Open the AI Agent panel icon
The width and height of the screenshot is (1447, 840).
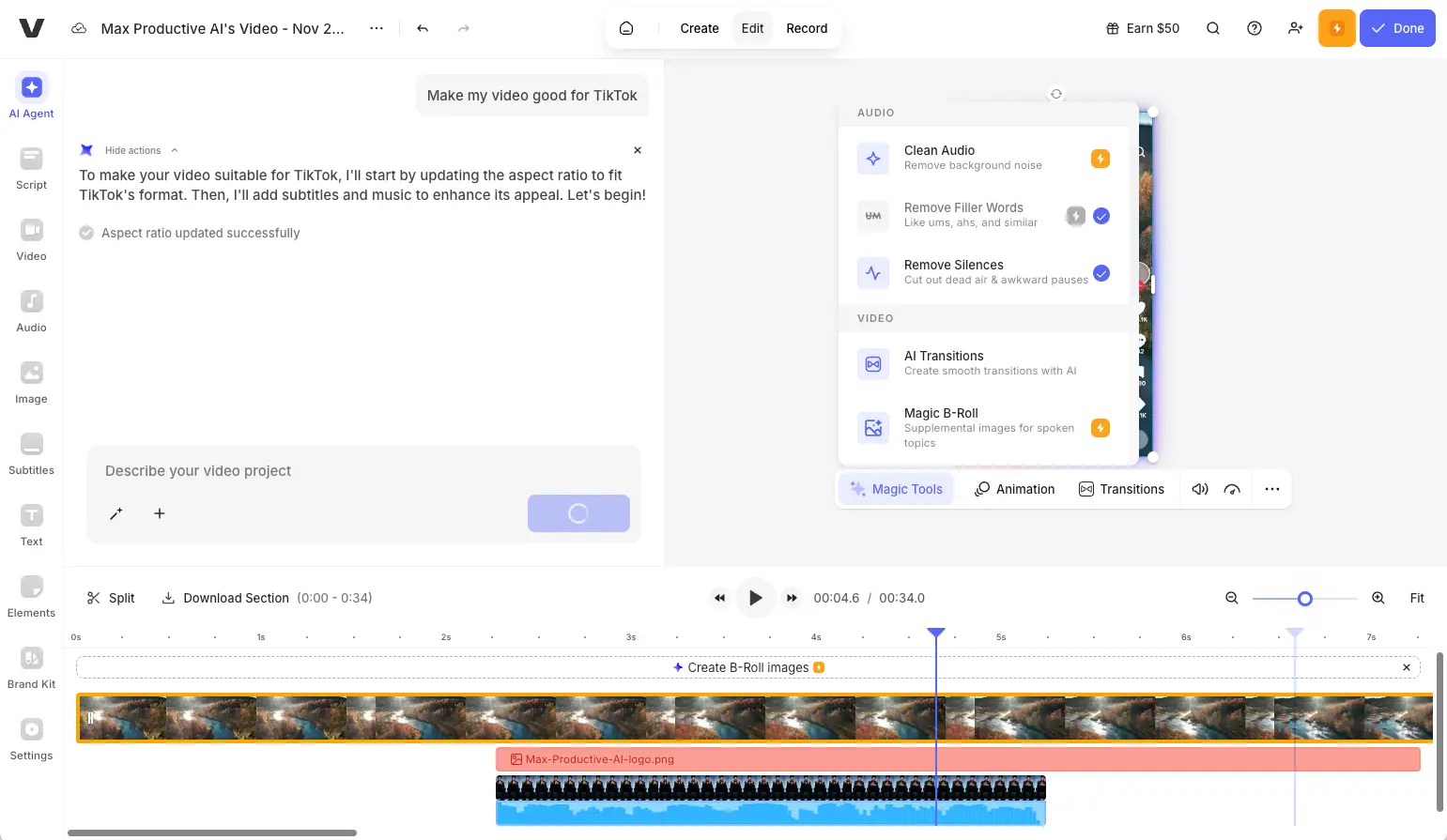tap(31, 88)
